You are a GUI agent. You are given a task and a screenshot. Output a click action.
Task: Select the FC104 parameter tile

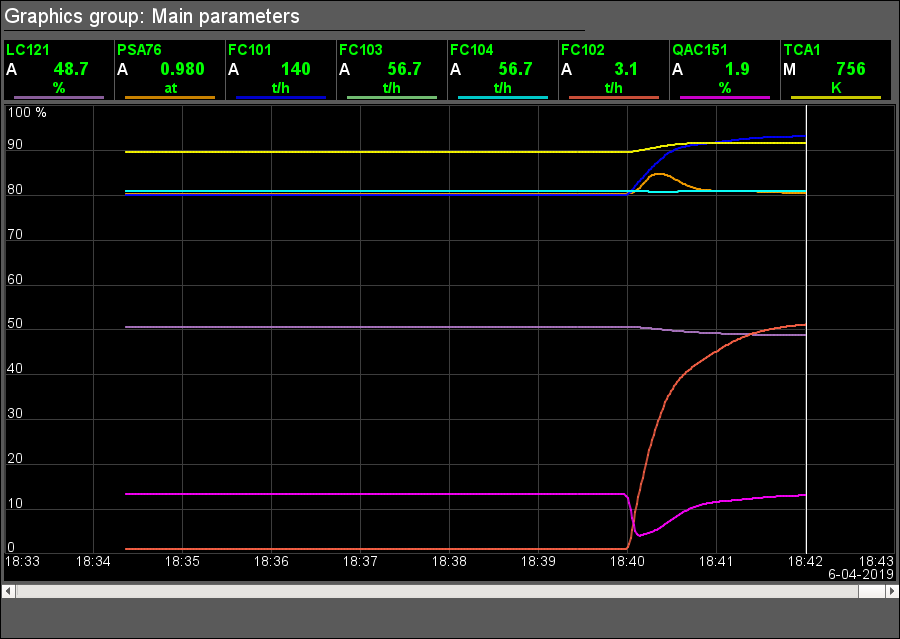pyautogui.click(x=503, y=70)
